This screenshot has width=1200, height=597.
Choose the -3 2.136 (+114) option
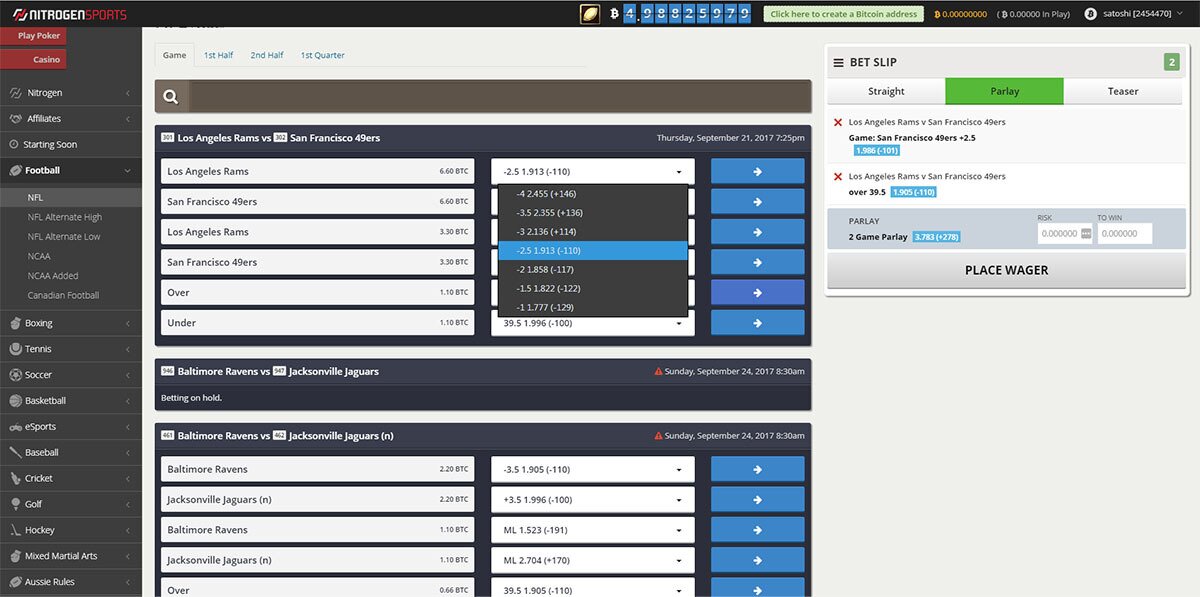tap(593, 231)
